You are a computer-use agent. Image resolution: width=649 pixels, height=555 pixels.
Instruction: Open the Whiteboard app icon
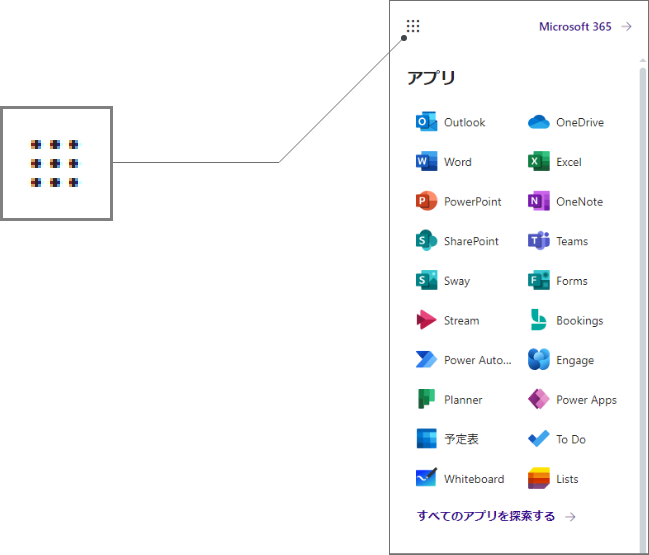click(x=426, y=478)
